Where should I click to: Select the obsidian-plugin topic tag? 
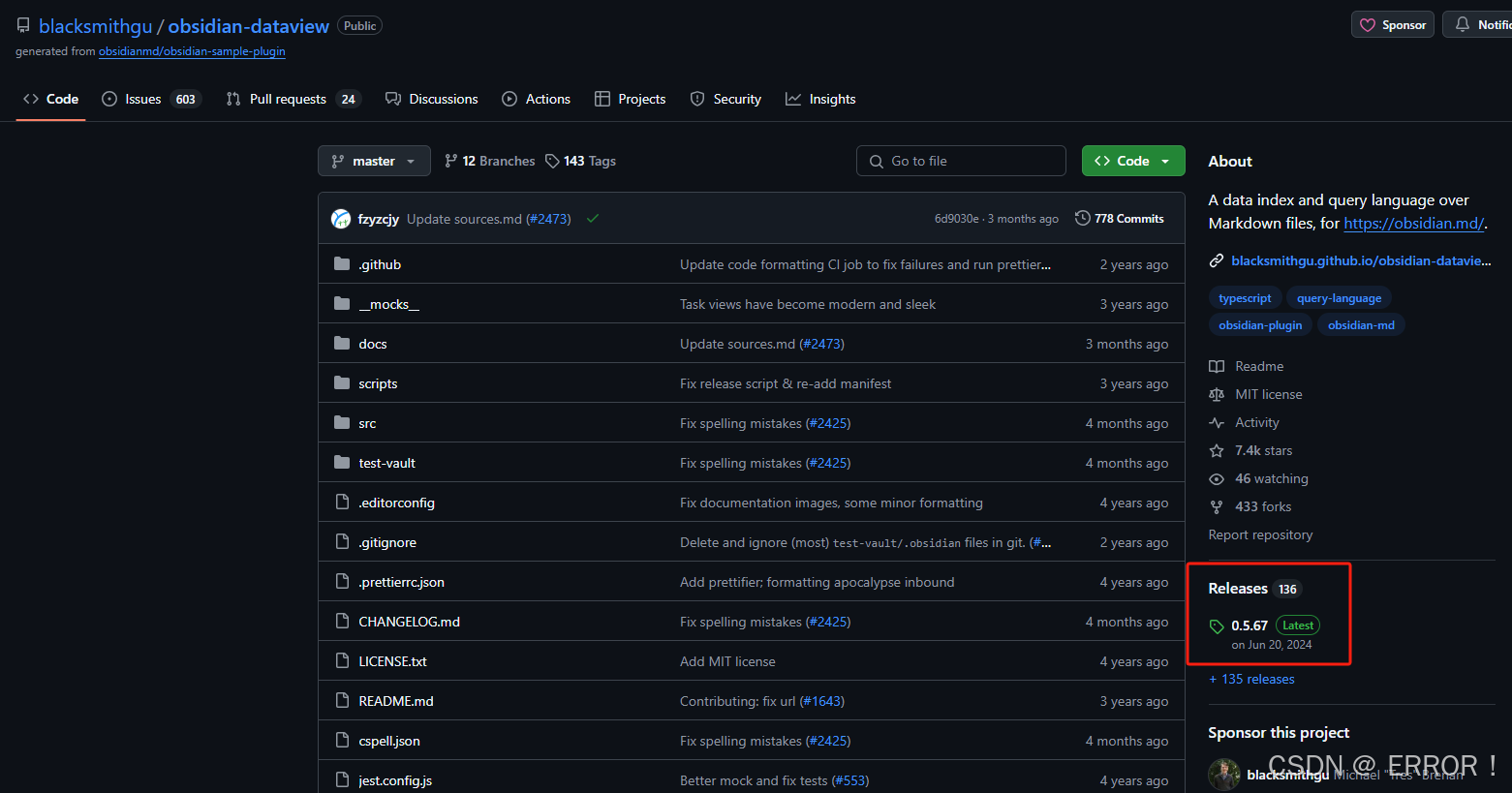point(1260,325)
